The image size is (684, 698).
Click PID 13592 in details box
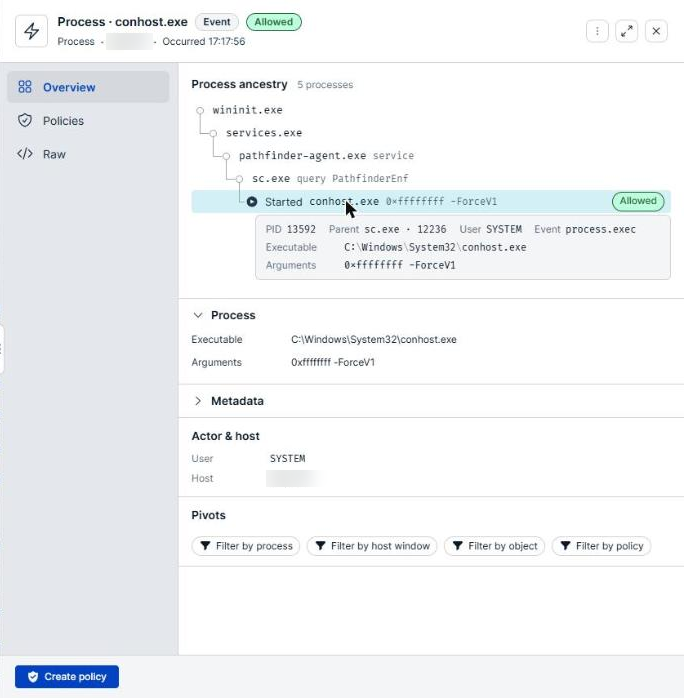click(x=291, y=229)
